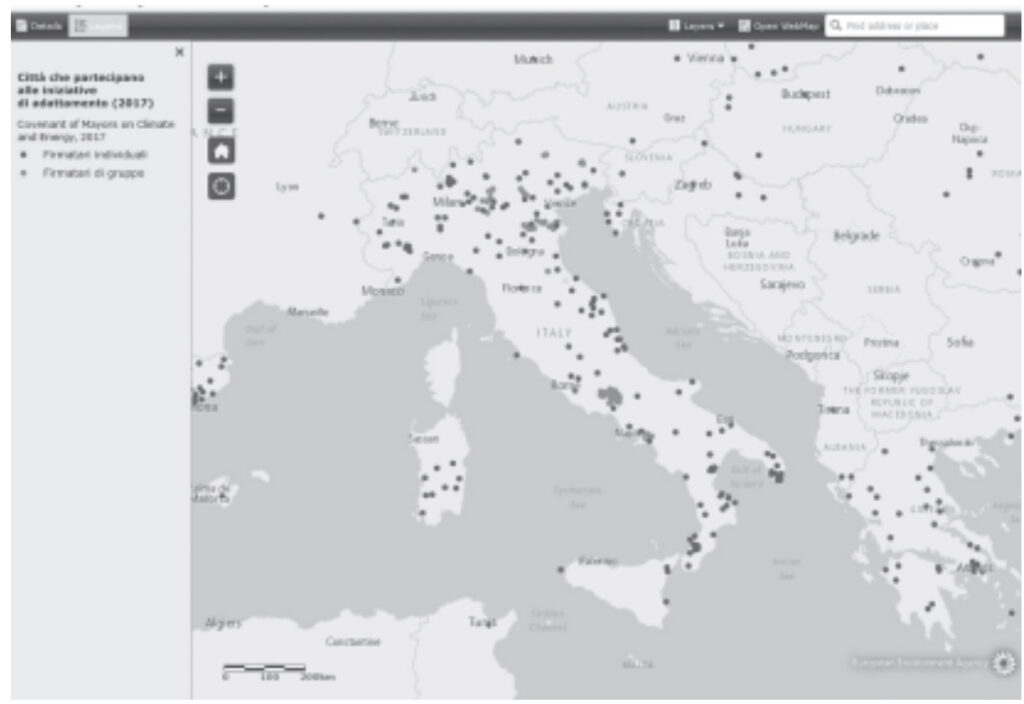Close the legend side panel
Viewport: 1024px width, 704px height.
click(x=179, y=52)
